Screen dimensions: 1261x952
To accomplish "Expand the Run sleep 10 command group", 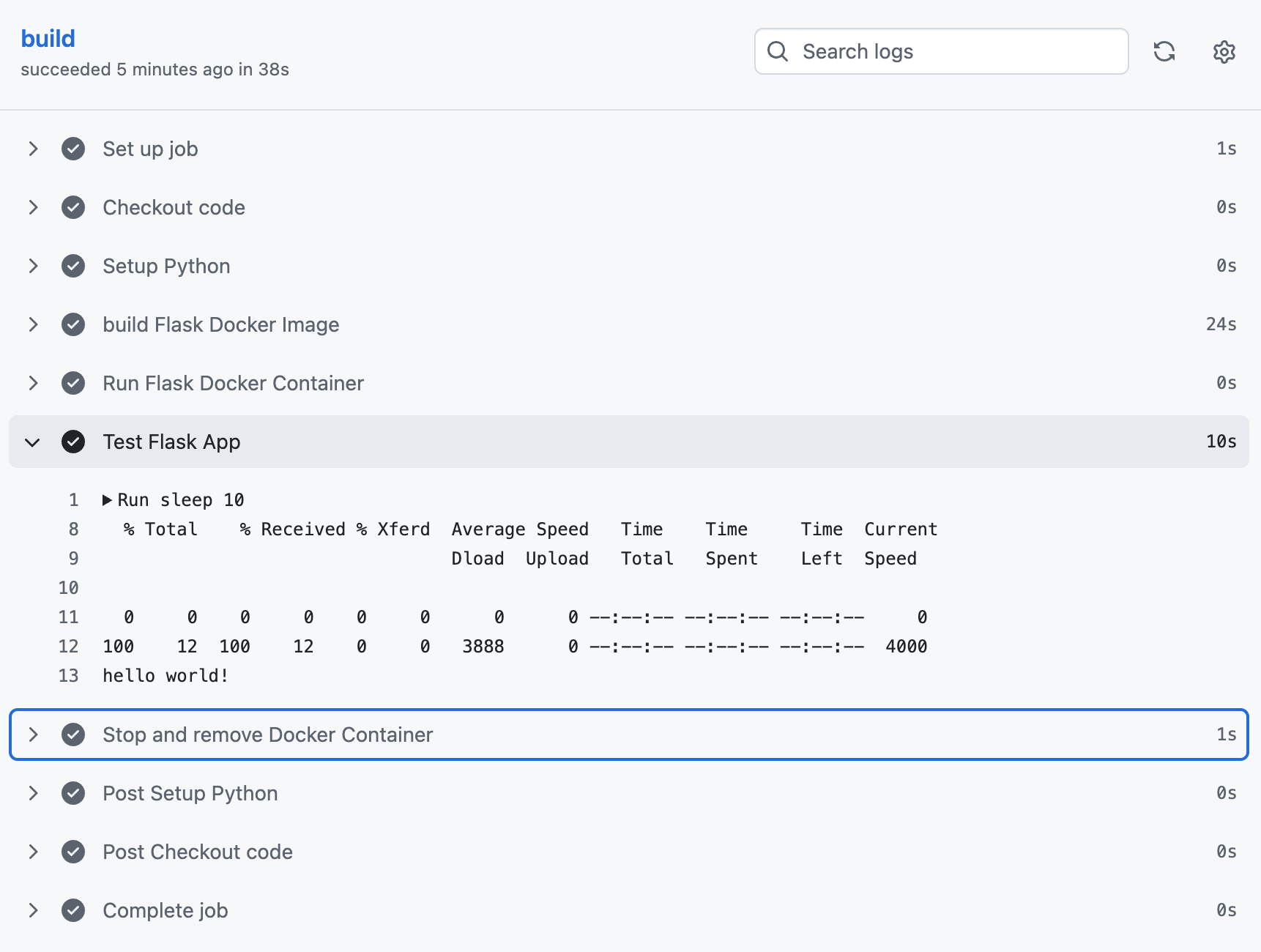I will point(107,500).
